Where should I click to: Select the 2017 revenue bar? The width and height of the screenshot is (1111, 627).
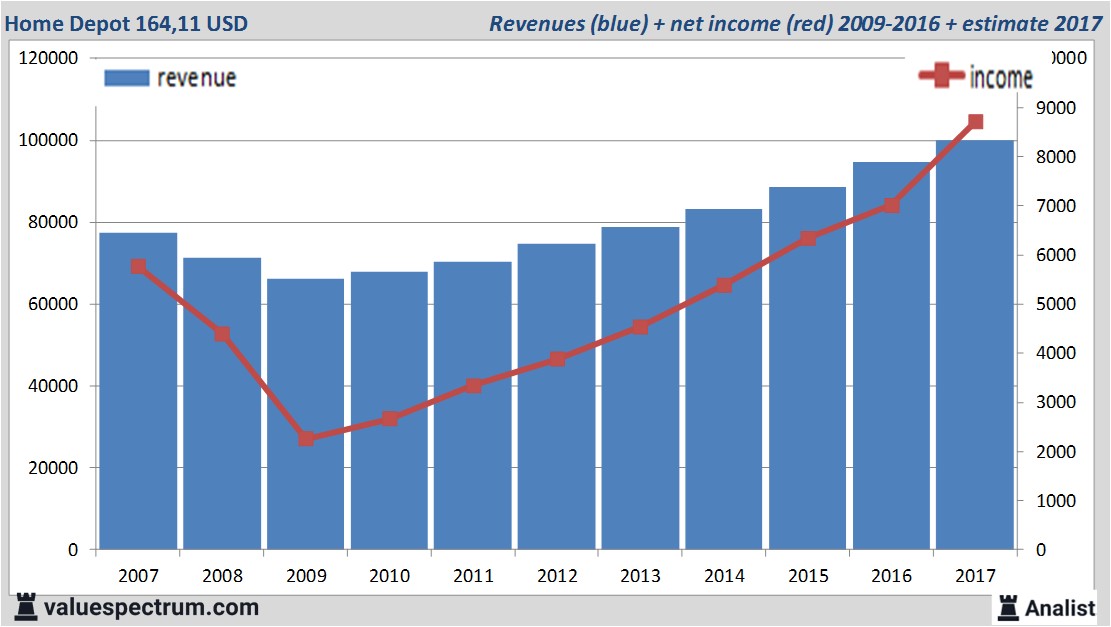975,344
